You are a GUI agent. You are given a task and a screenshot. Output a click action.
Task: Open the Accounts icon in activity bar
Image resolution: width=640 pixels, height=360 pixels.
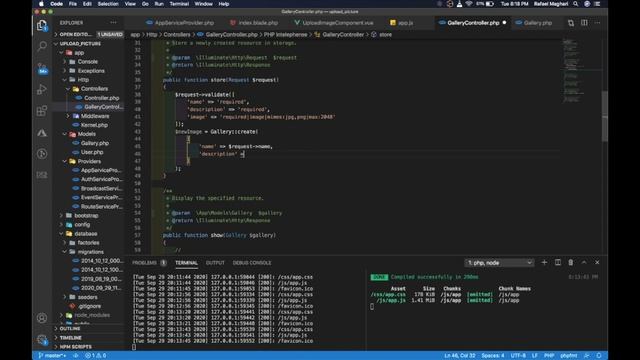(42, 318)
